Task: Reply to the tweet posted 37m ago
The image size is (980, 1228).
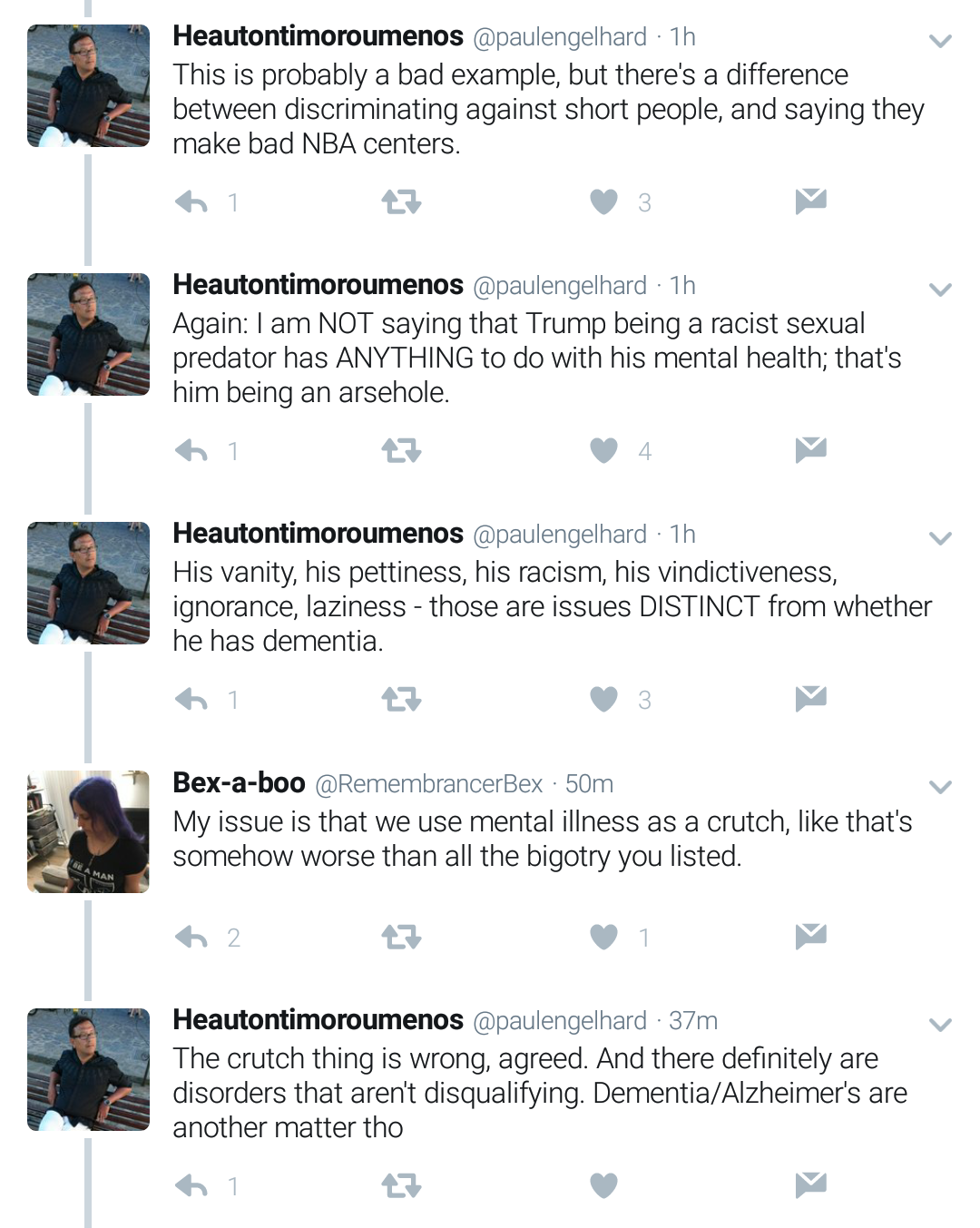Action: tap(191, 1185)
